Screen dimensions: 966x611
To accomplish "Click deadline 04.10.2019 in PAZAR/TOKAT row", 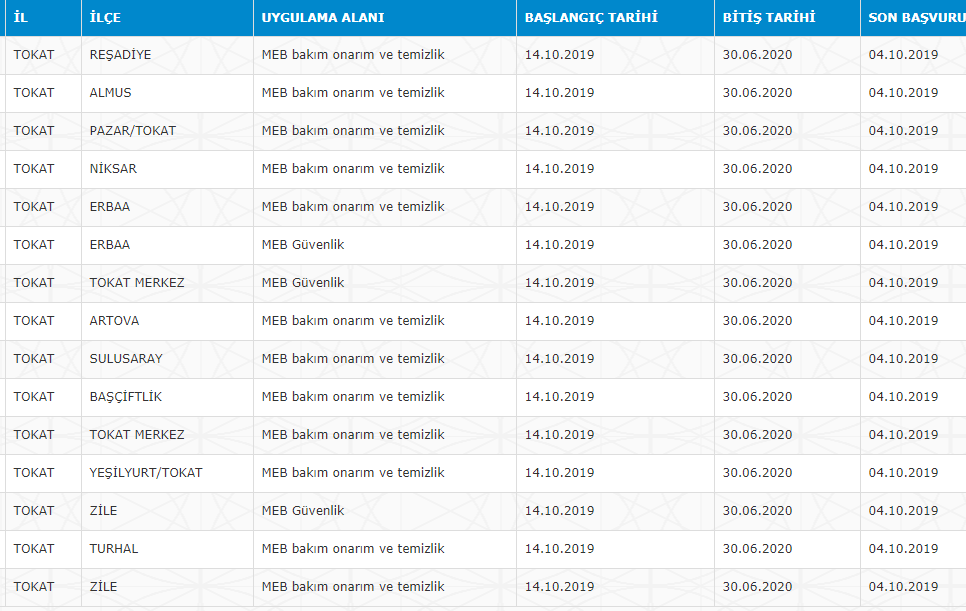I will [903, 131].
